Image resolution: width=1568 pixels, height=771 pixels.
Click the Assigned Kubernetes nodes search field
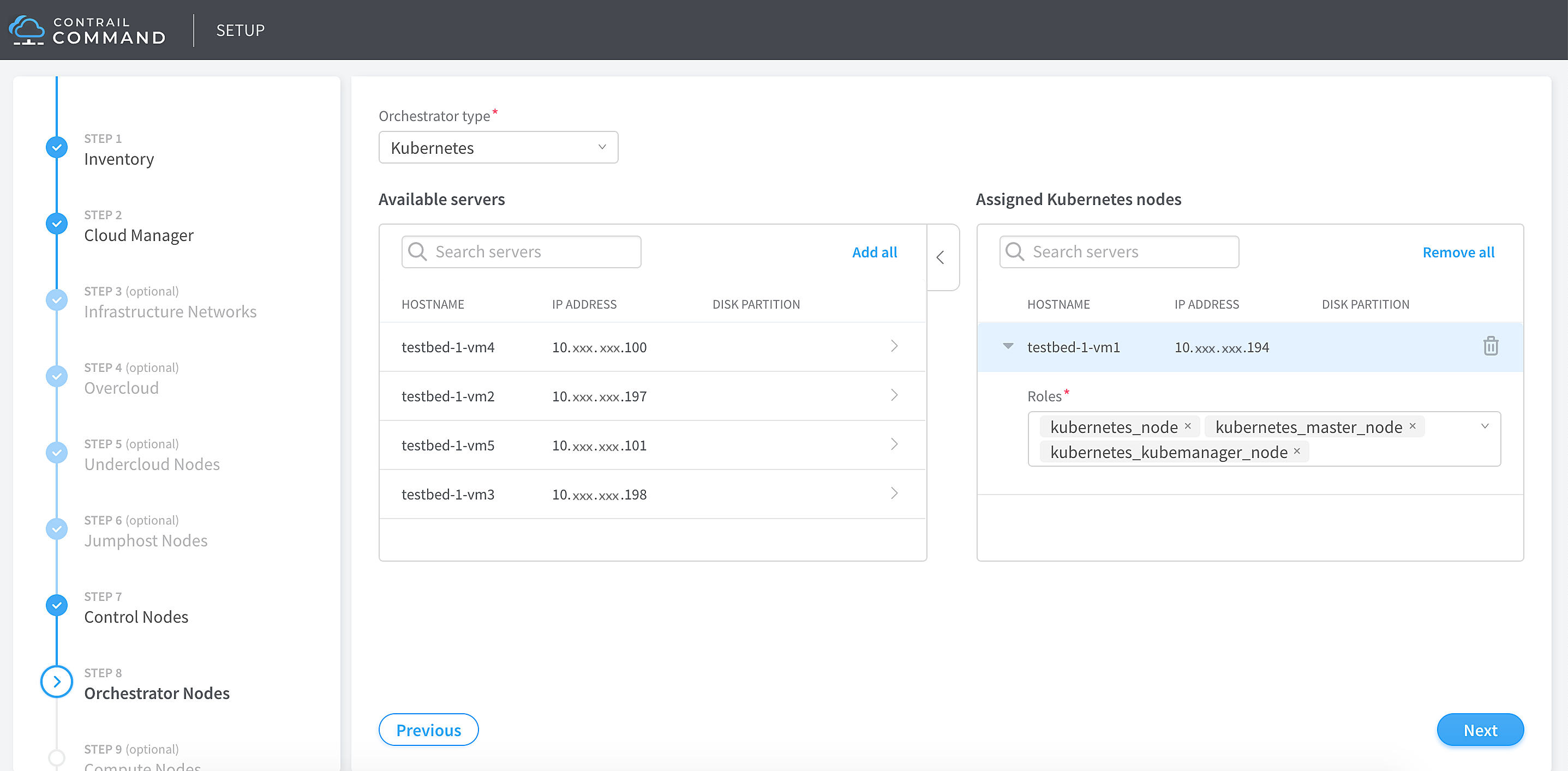(1120, 251)
